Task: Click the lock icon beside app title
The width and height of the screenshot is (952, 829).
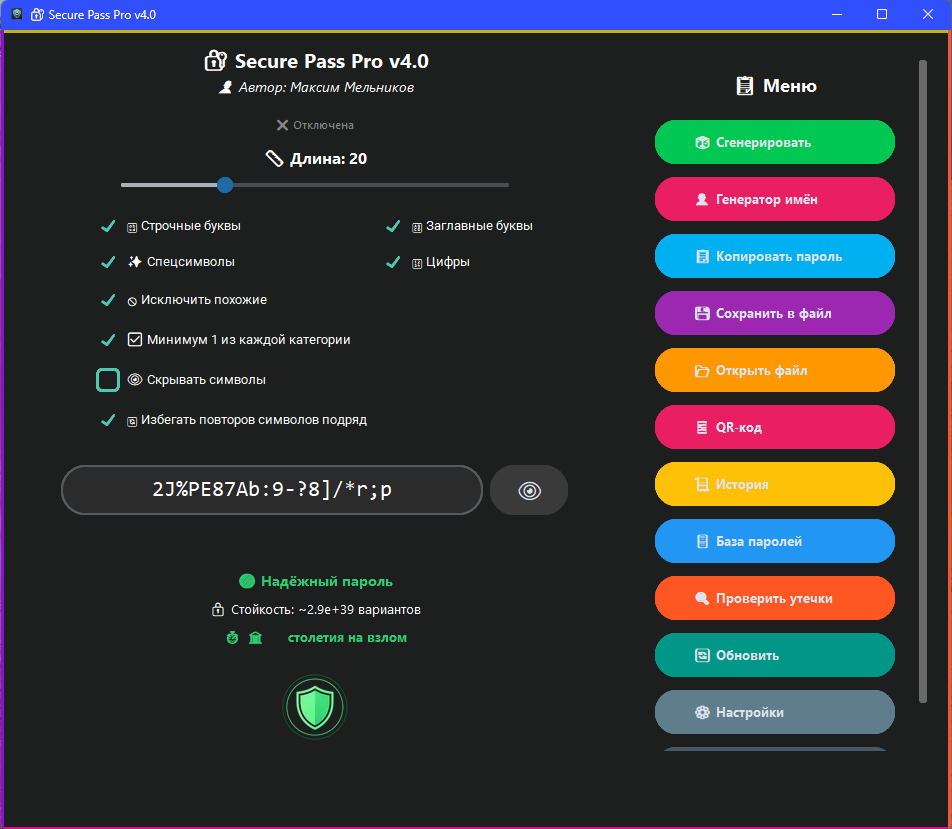Action: pyautogui.click(x=216, y=61)
